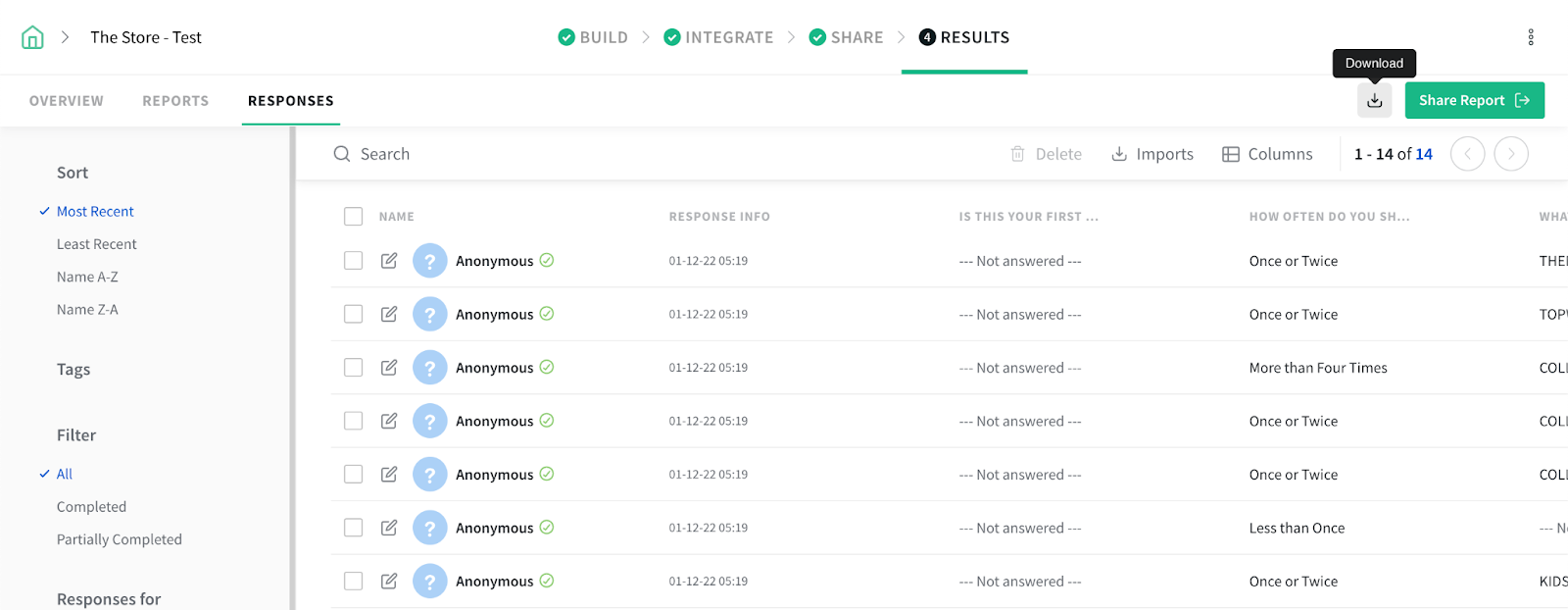Screen dimensions: 1568x610
Task: Filter by Partially Completed responses
Action: pyautogui.click(x=119, y=539)
